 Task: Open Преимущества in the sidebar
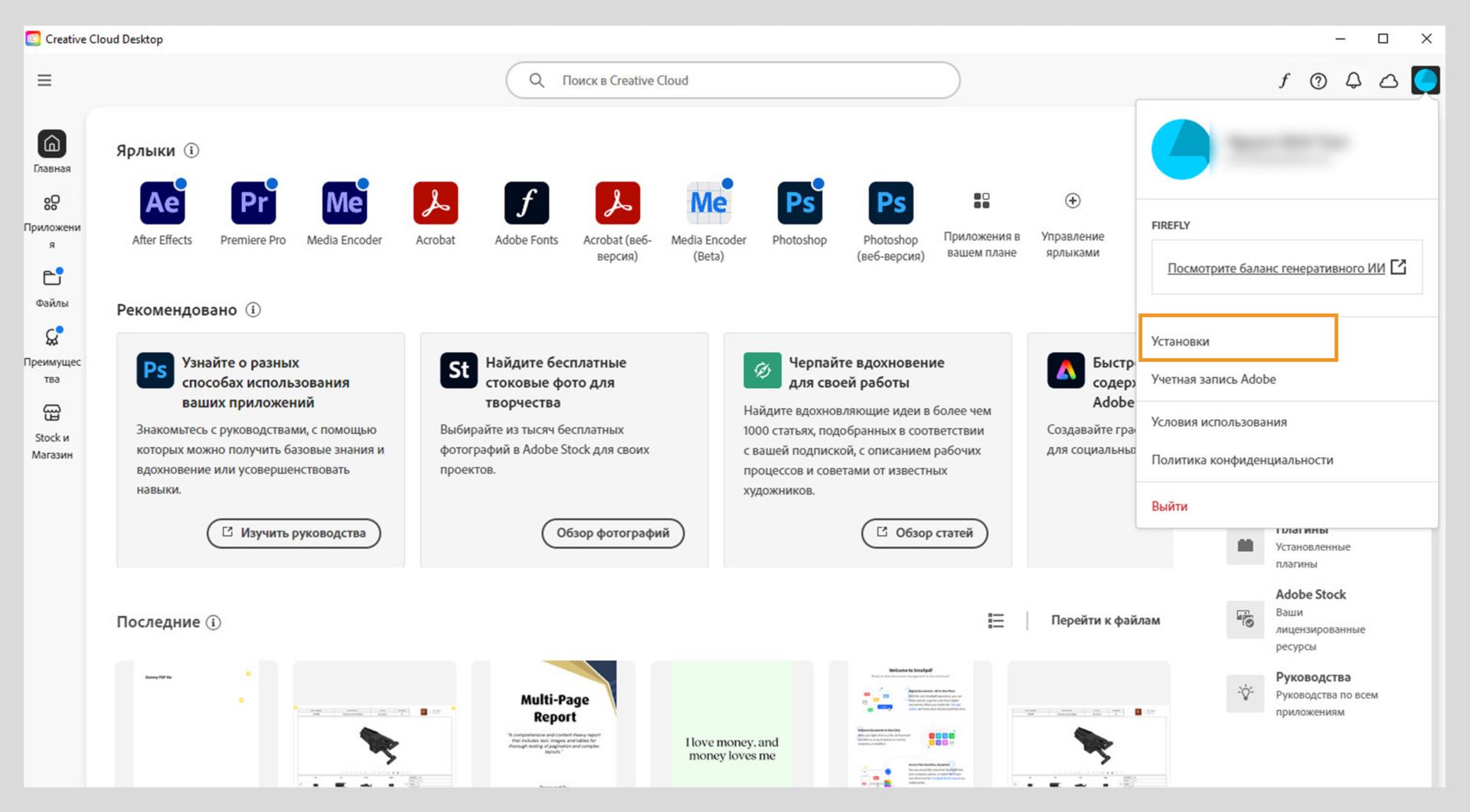[52, 356]
